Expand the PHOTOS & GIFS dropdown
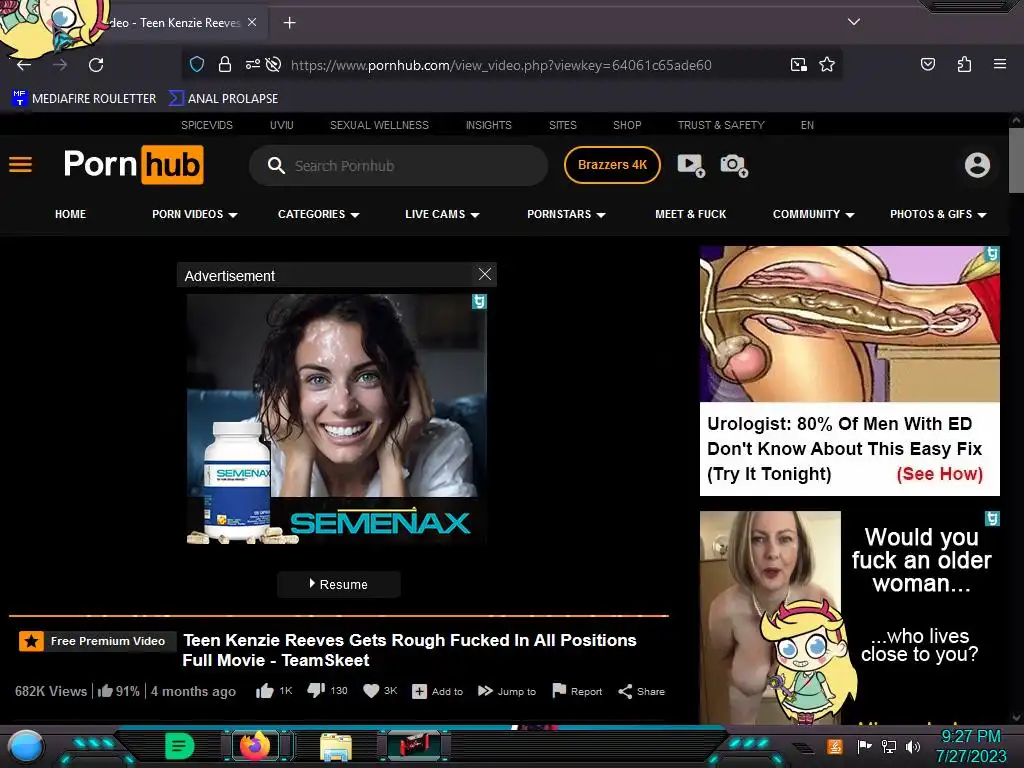Image resolution: width=1024 pixels, height=768 pixels. pyautogui.click(x=938, y=214)
